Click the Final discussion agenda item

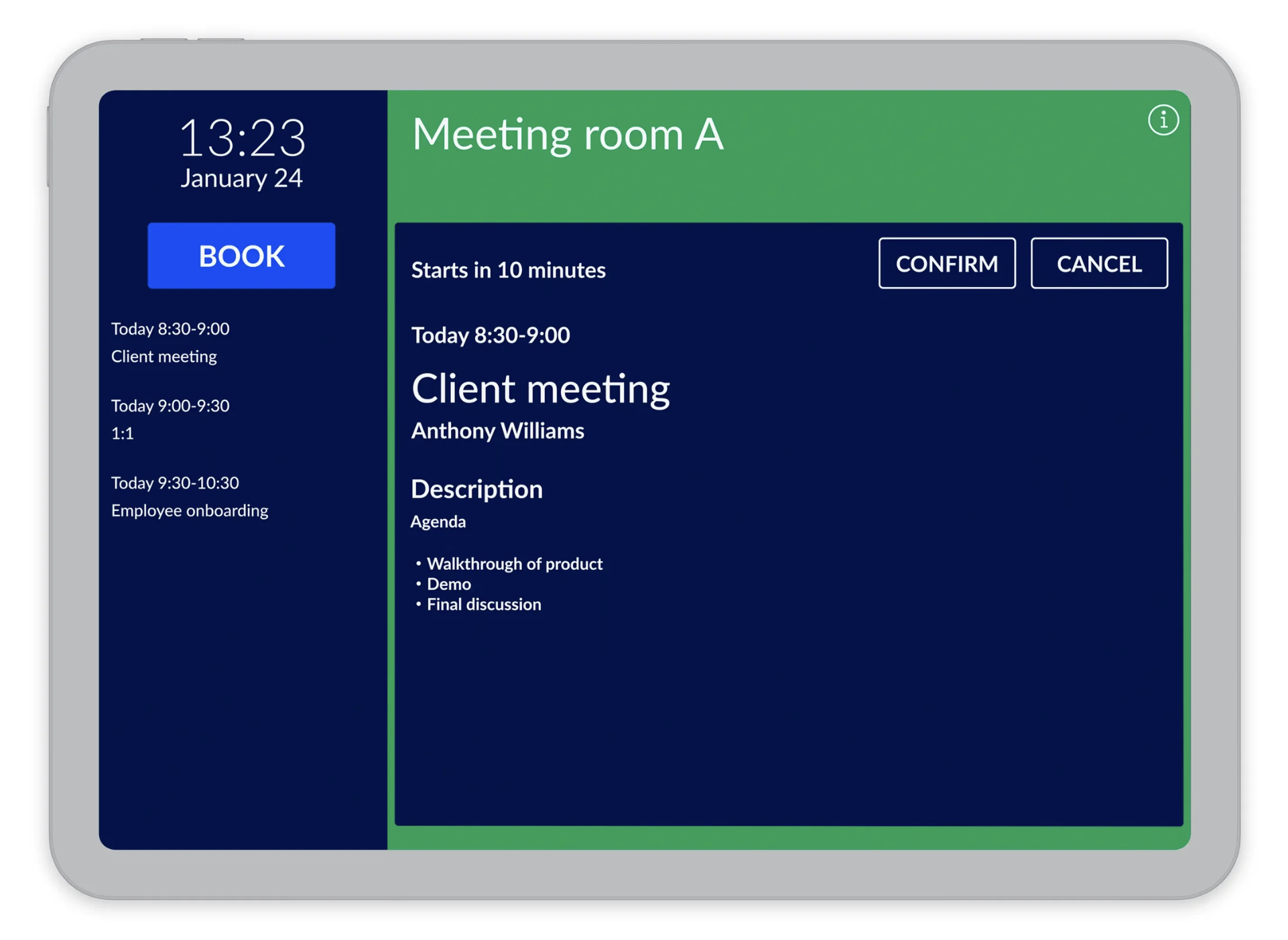pos(483,604)
